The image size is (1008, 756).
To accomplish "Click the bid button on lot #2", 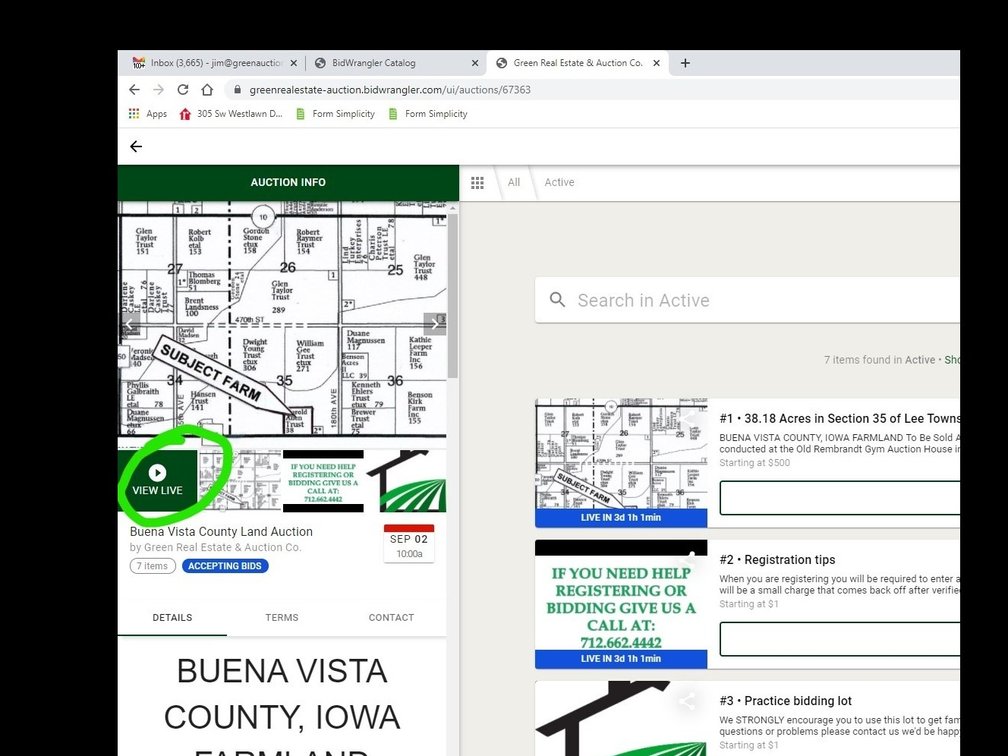I will [840, 639].
